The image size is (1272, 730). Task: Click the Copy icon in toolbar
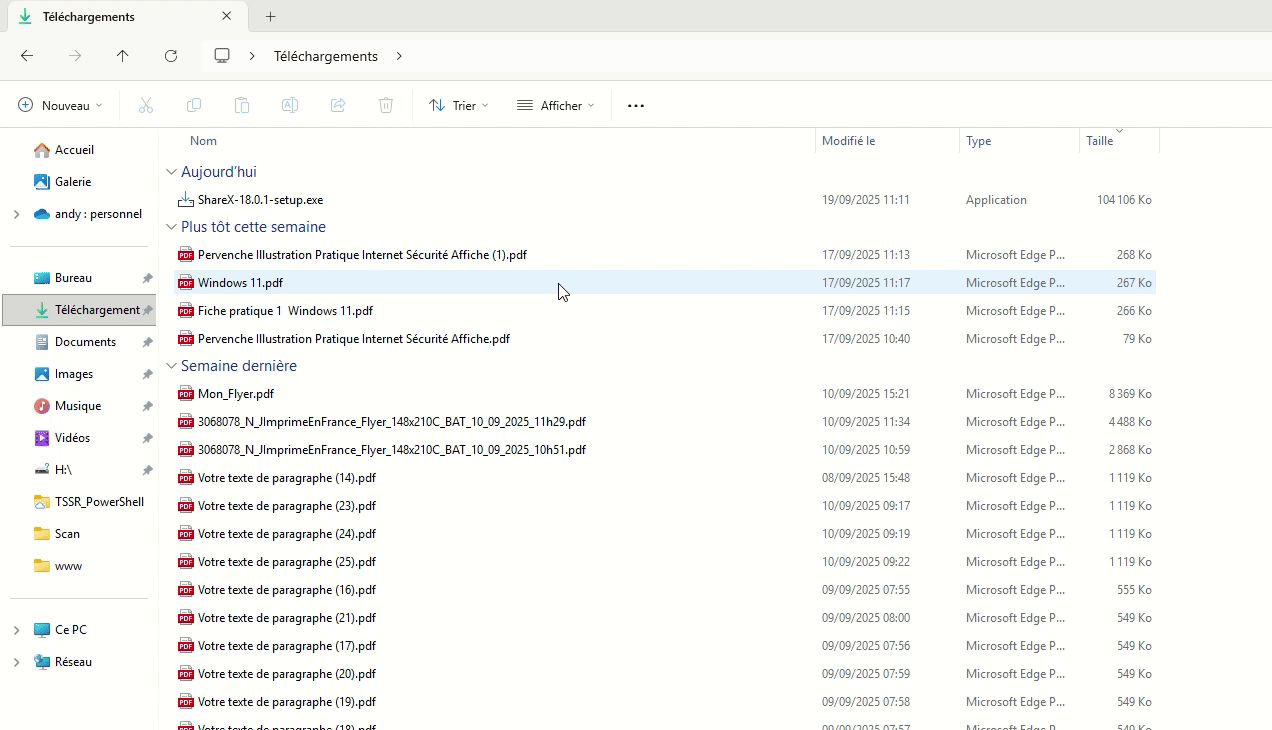coord(194,105)
